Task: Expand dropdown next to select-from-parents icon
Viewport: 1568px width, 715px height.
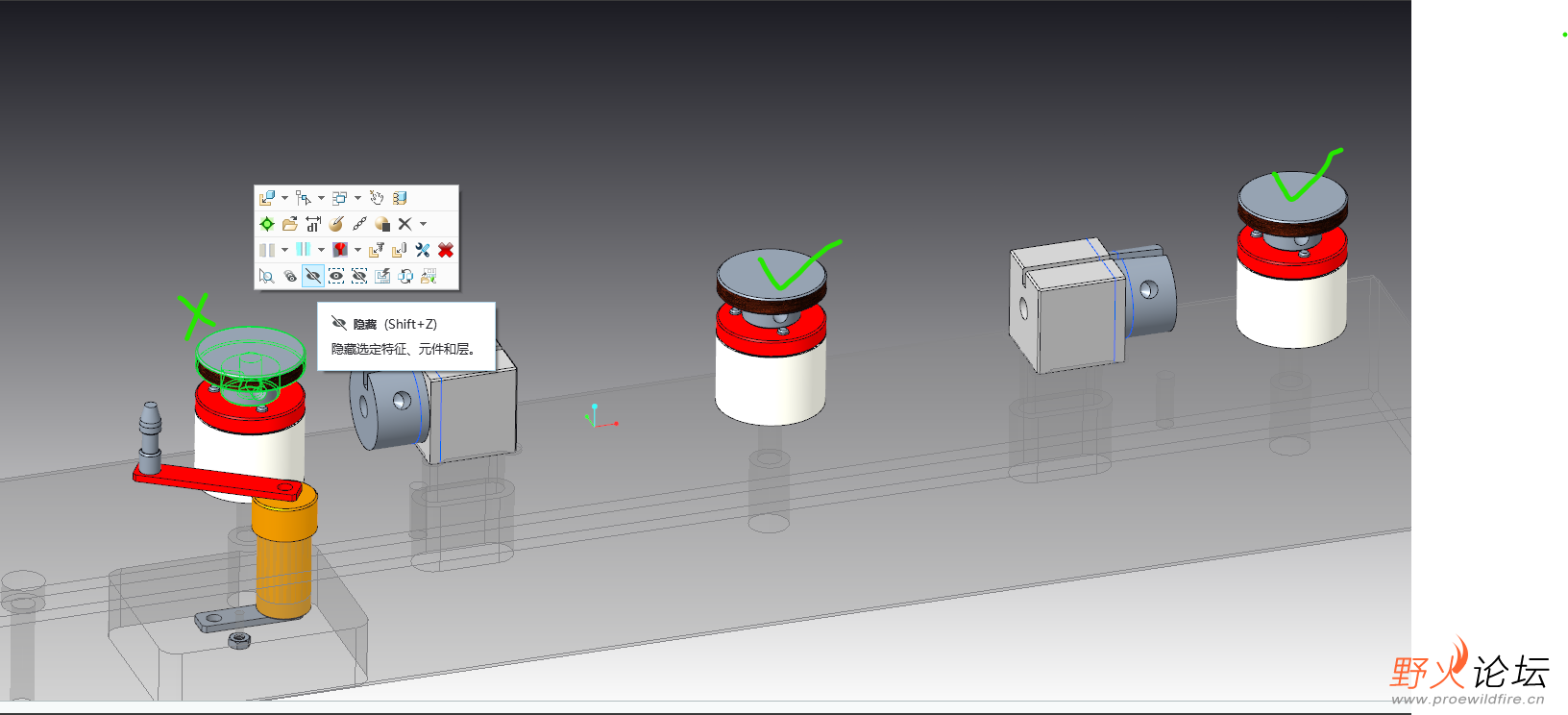Action: pyautogui.click(x=321, y=198)
